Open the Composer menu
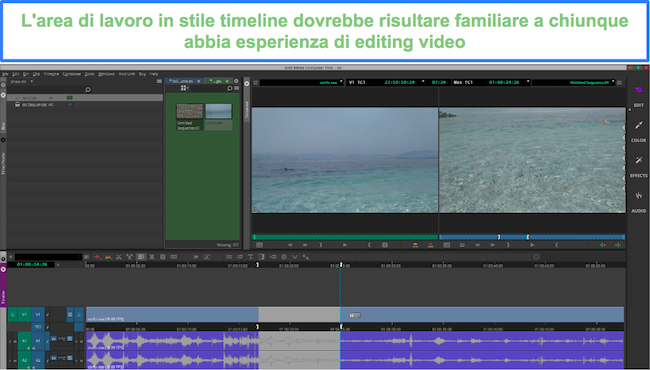Image resolution: width=650 pixels, height=370 pixels. click(x=72, y=74)
